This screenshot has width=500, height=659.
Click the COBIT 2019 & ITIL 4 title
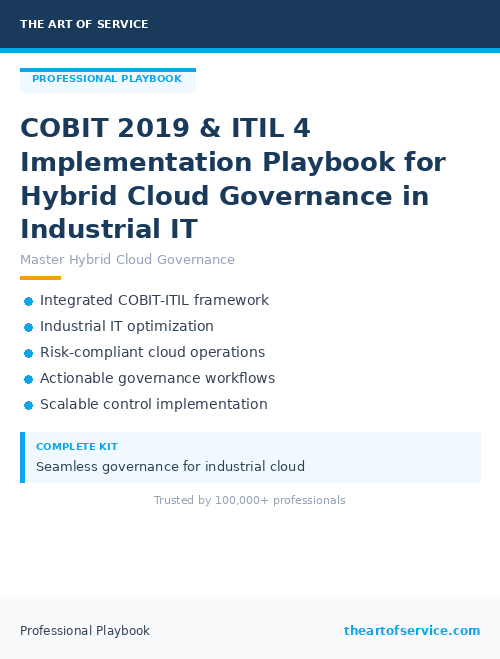point(233,178)
